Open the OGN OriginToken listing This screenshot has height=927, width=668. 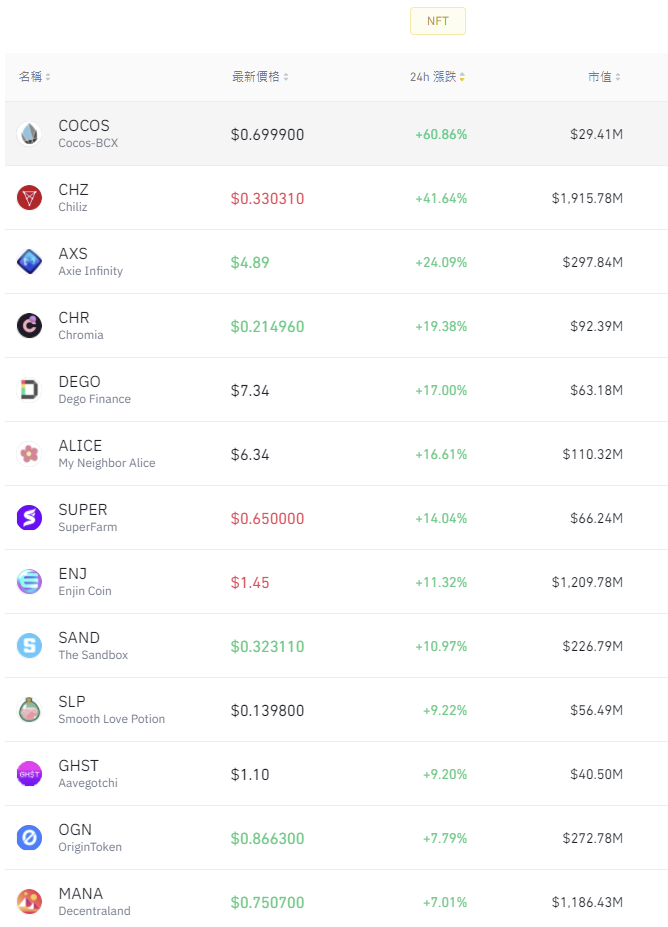point(336,838)
